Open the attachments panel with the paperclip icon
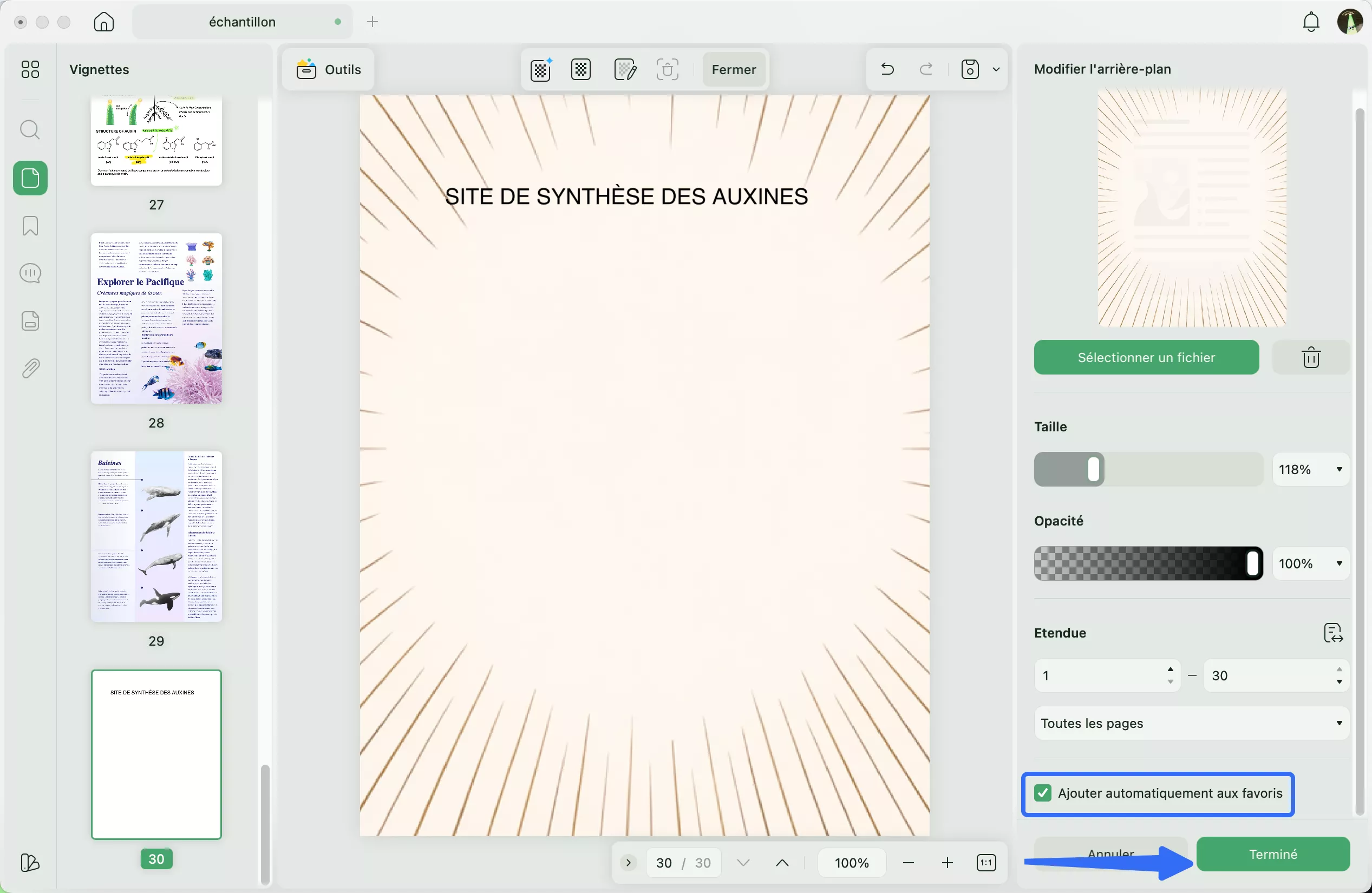 pos(30,368)
